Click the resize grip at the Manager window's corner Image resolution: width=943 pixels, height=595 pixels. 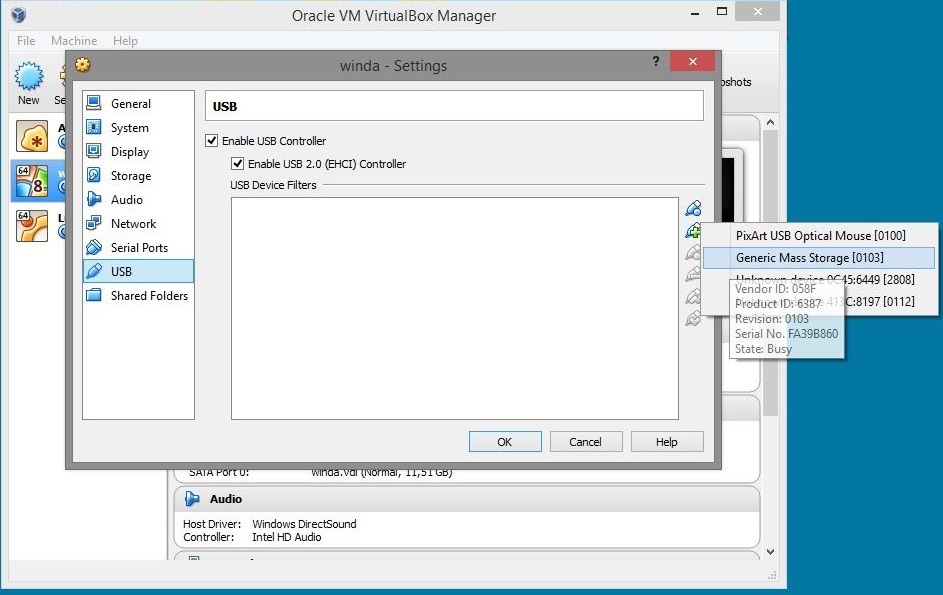(773, 576)
